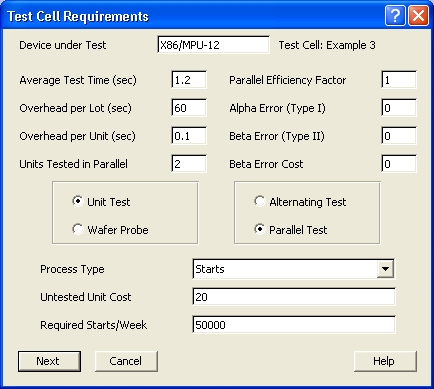
Task: Click the Next button
Action: 49,361
